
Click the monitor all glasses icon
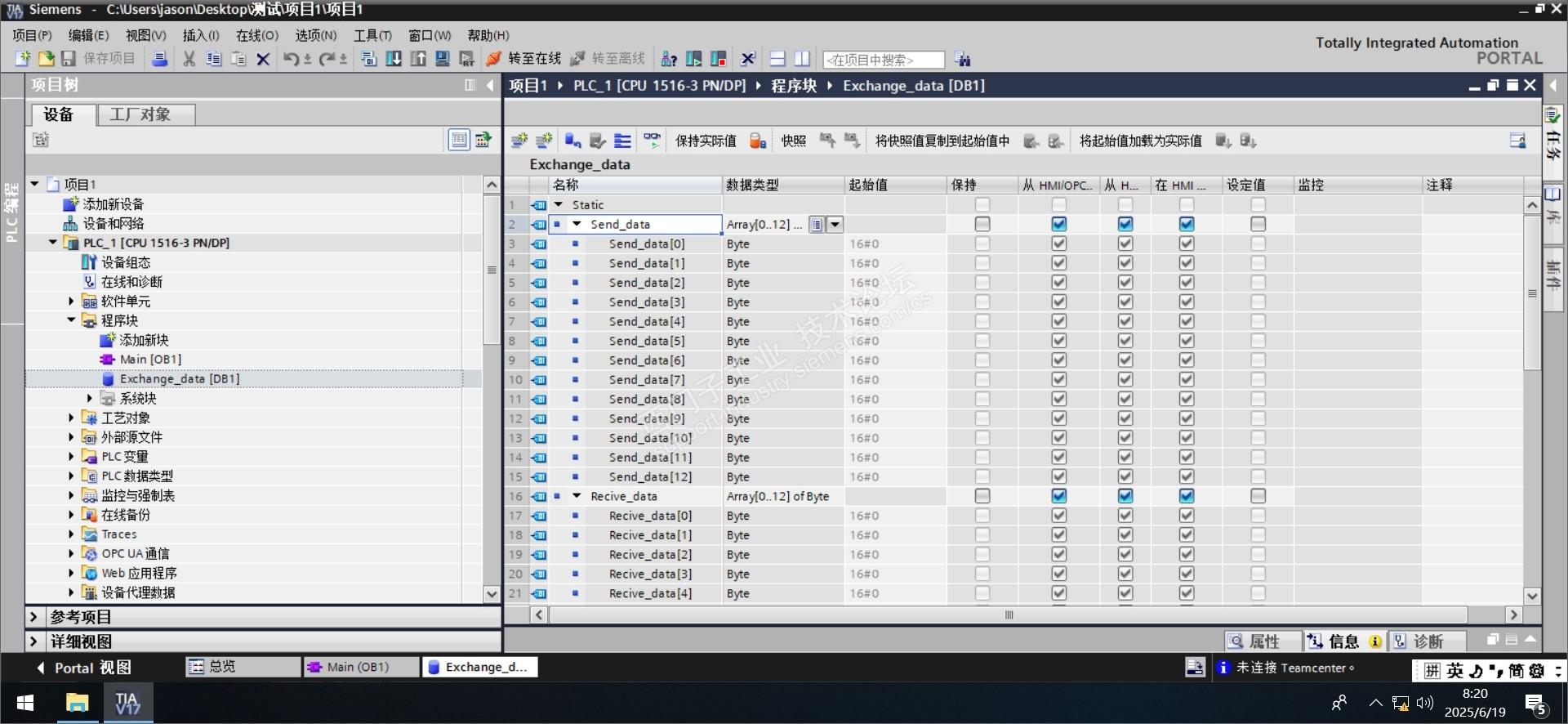652,141
